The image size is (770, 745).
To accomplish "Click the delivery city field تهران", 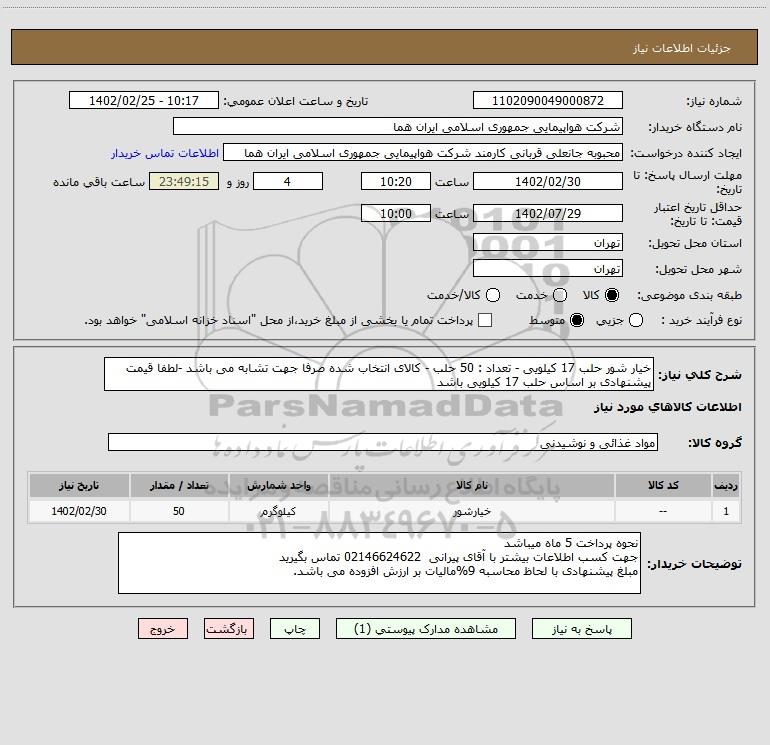I will point(548,269).
